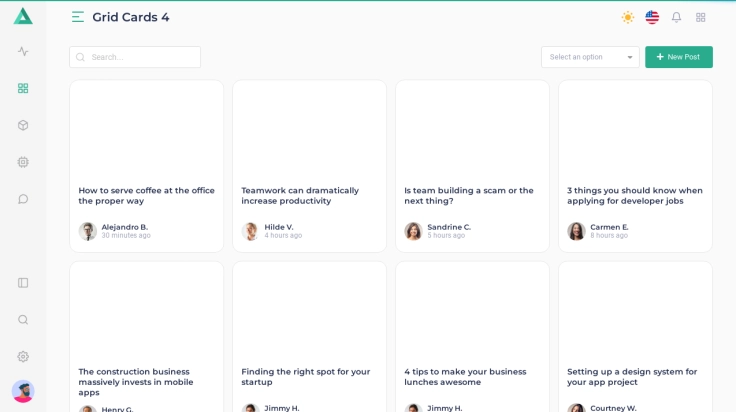Open the activity pulse sidebar icon

coord(23,51)
